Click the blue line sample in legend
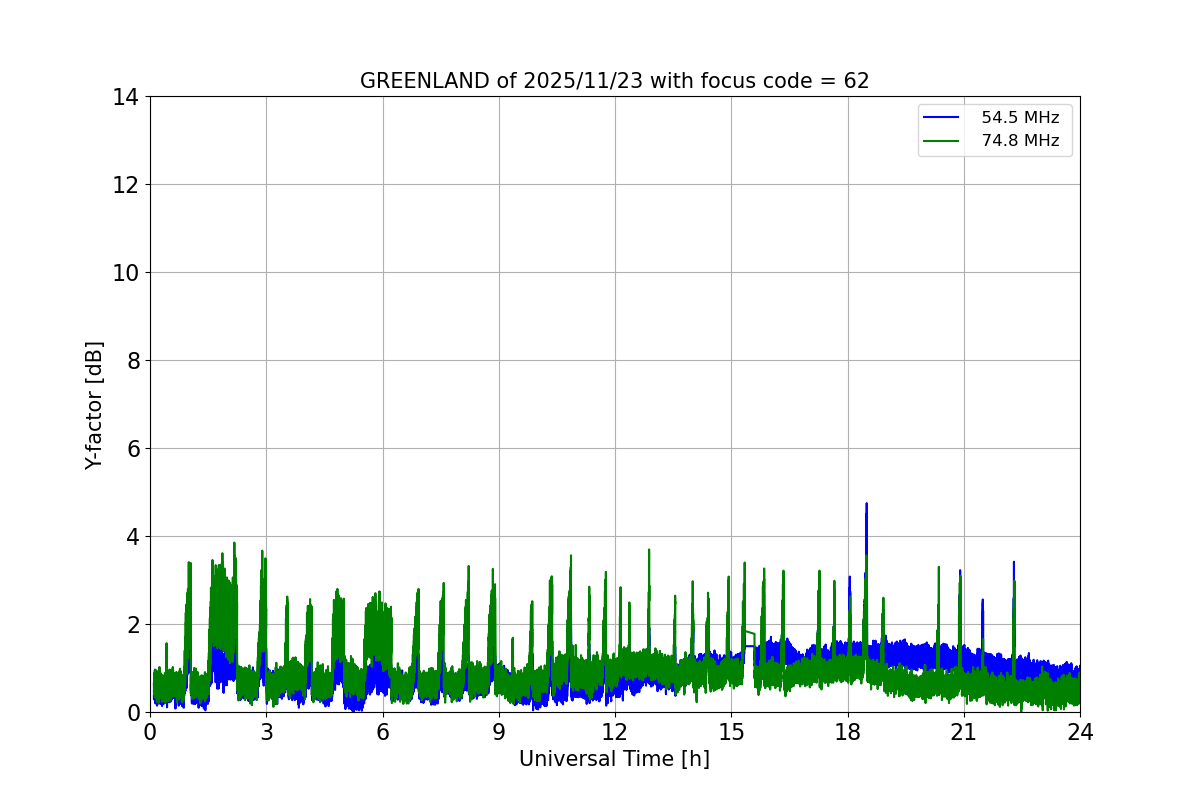 (942, 118)
